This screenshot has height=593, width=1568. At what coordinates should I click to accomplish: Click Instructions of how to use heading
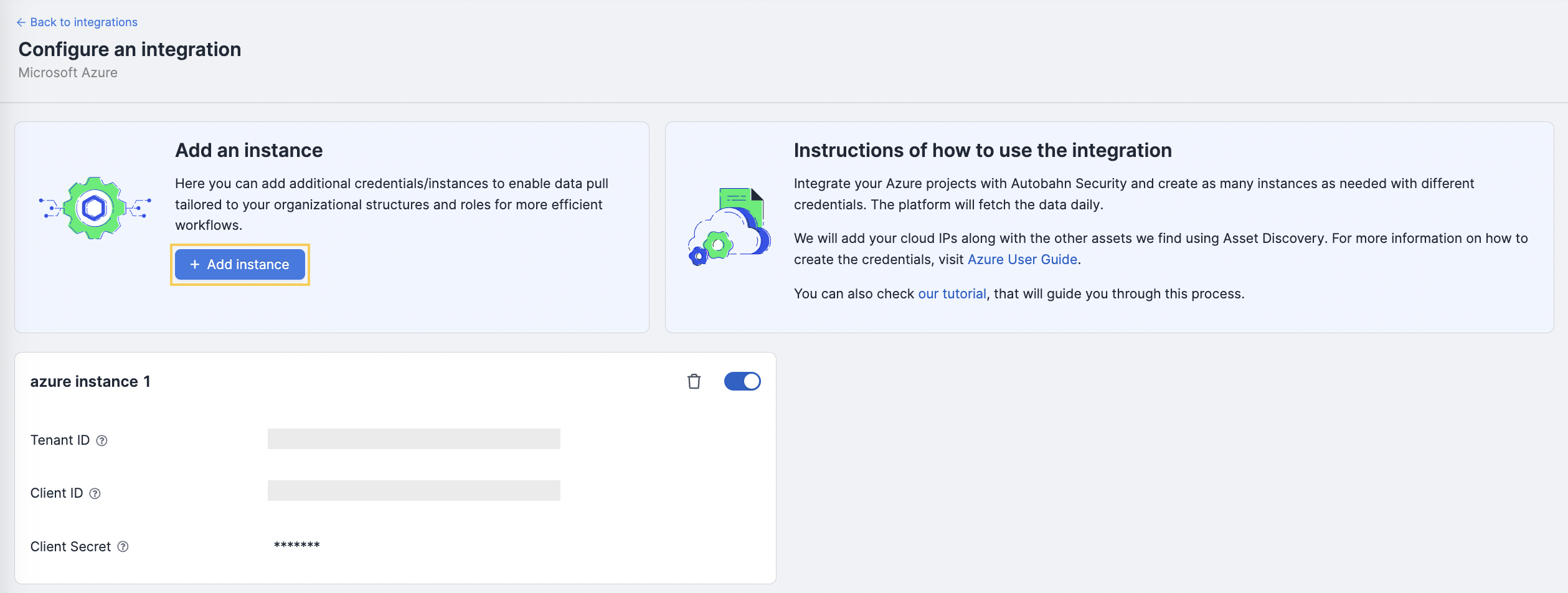click(983, 150)
